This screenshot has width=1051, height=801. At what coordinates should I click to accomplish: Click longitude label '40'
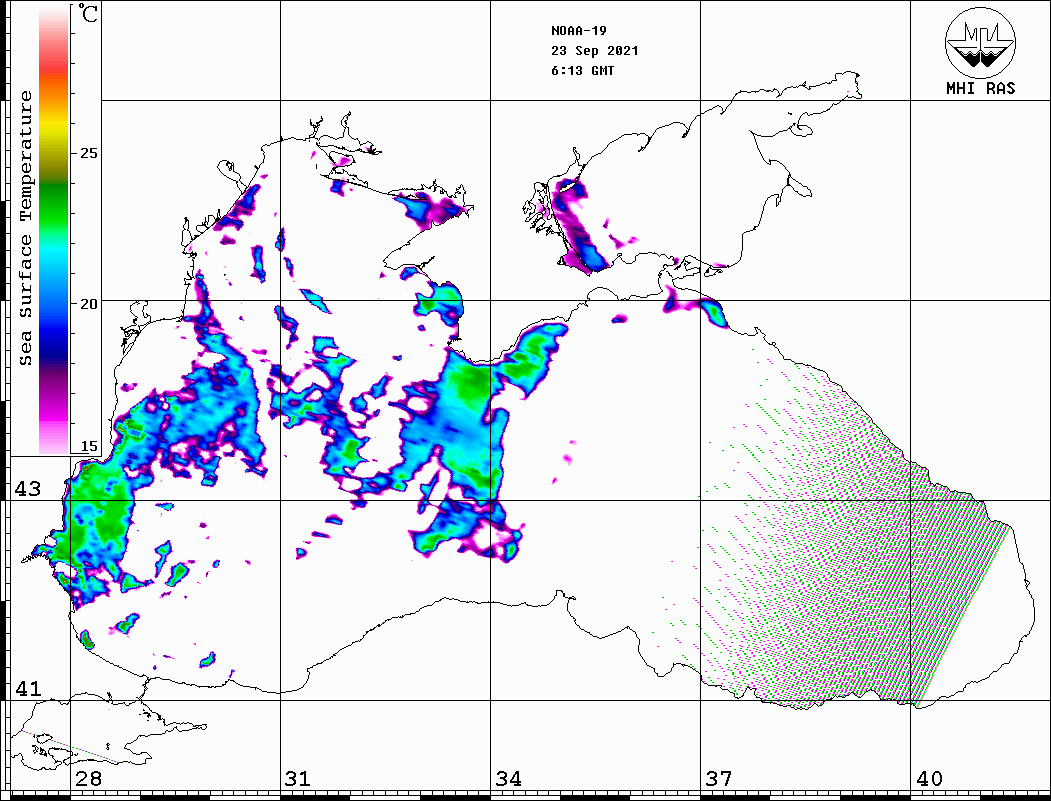click(x=929, y=778)
